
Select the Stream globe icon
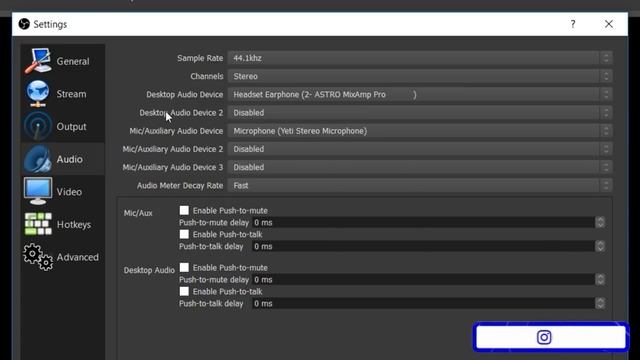[38, 93]
